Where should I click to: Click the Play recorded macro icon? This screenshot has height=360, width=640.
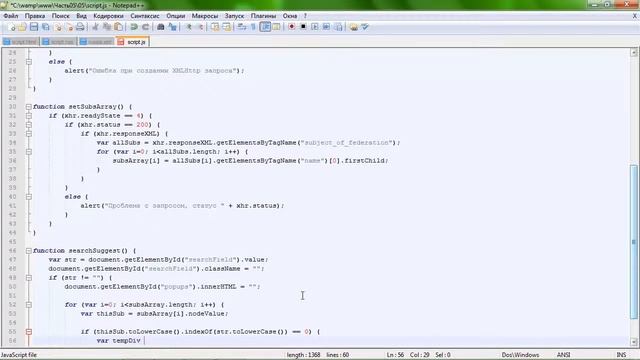(x=315, y=27)
